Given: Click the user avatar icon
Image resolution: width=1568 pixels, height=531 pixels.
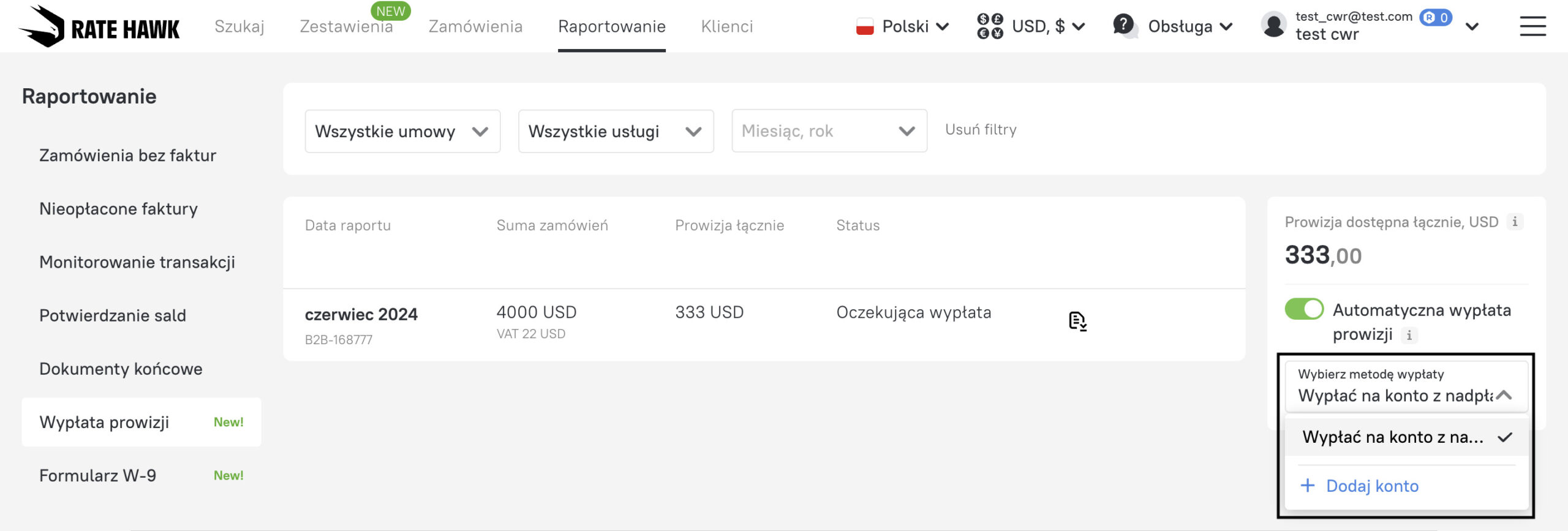Looking at the screenshot, I should 1273,26.
